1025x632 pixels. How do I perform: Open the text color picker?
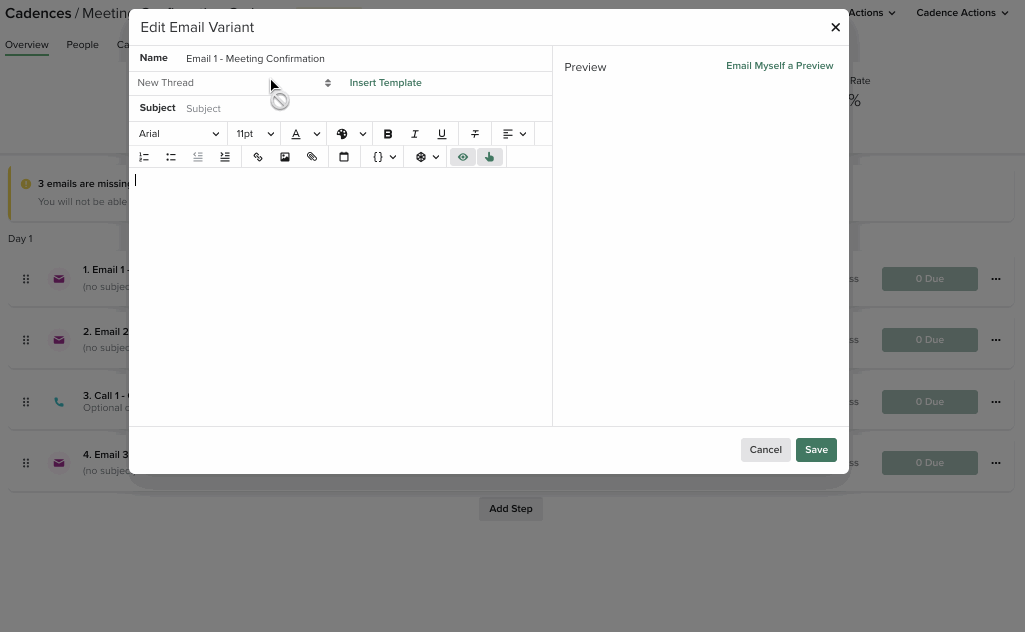click(296, 133)
